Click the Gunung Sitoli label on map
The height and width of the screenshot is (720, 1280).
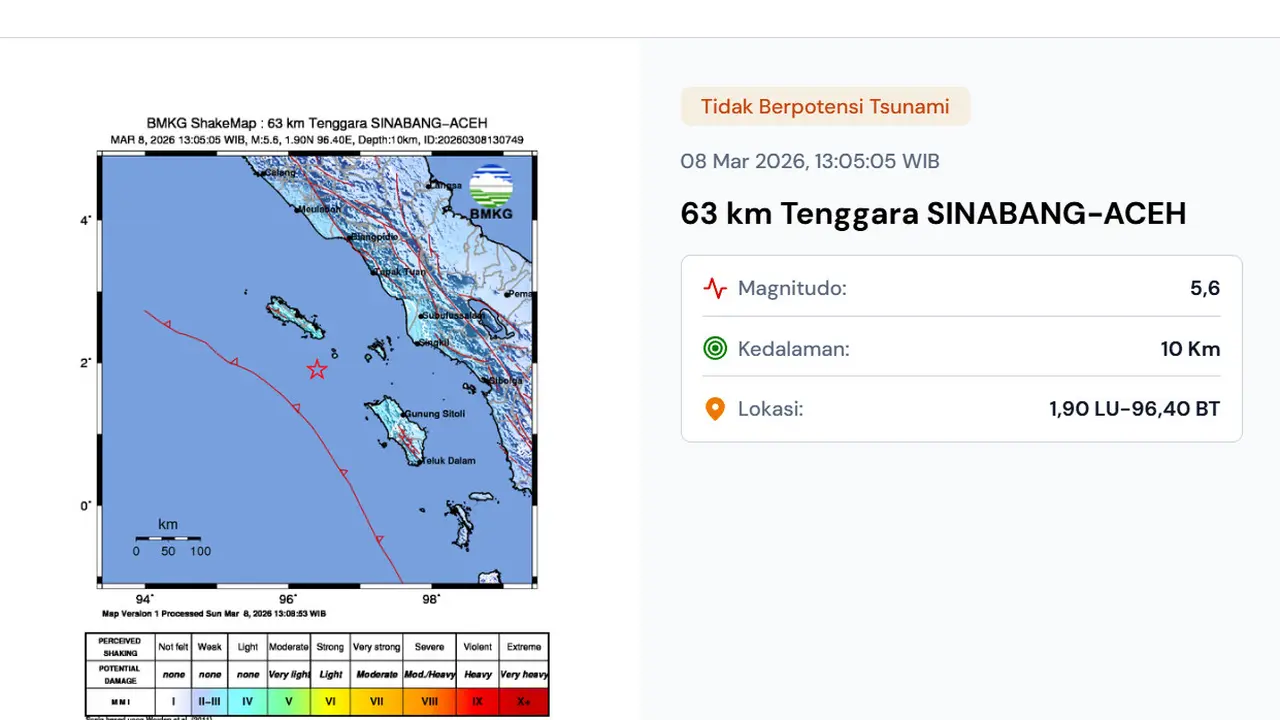click(x=435, y=414)
